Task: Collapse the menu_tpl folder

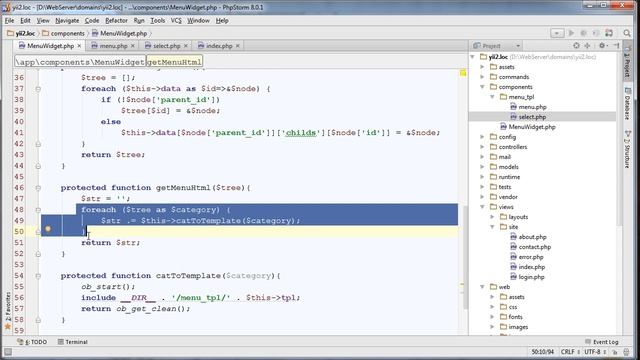Action: [x=493, y=97]
